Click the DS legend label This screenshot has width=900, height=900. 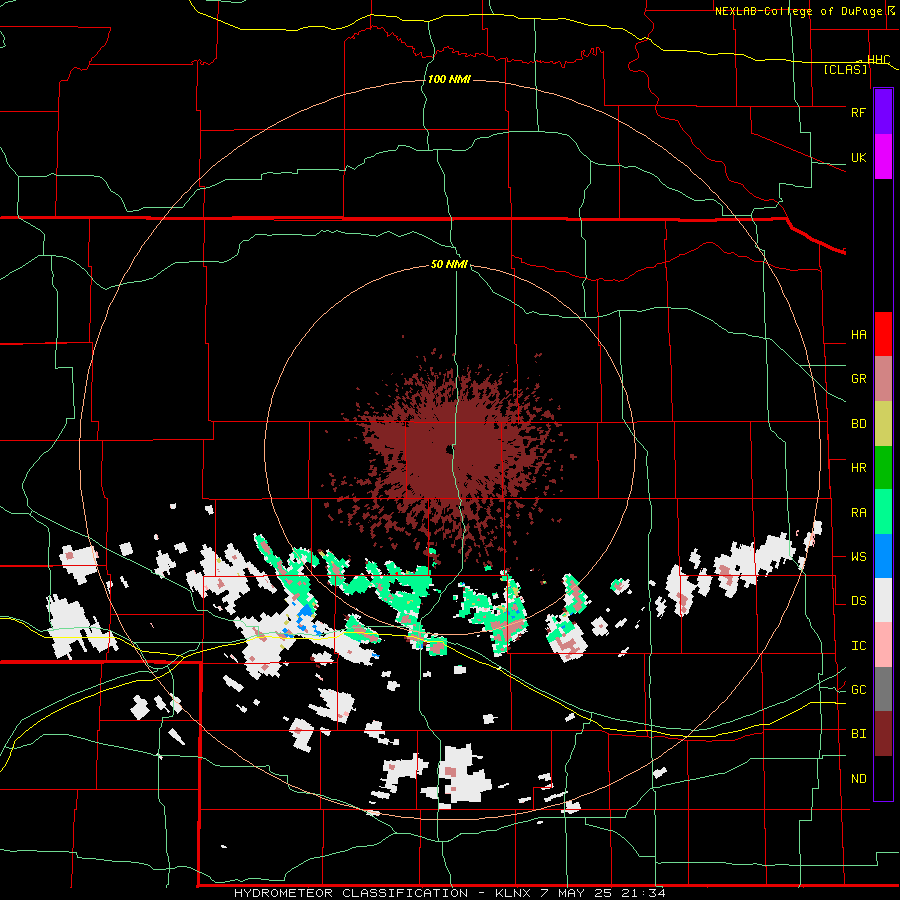[x=858, y=601]
